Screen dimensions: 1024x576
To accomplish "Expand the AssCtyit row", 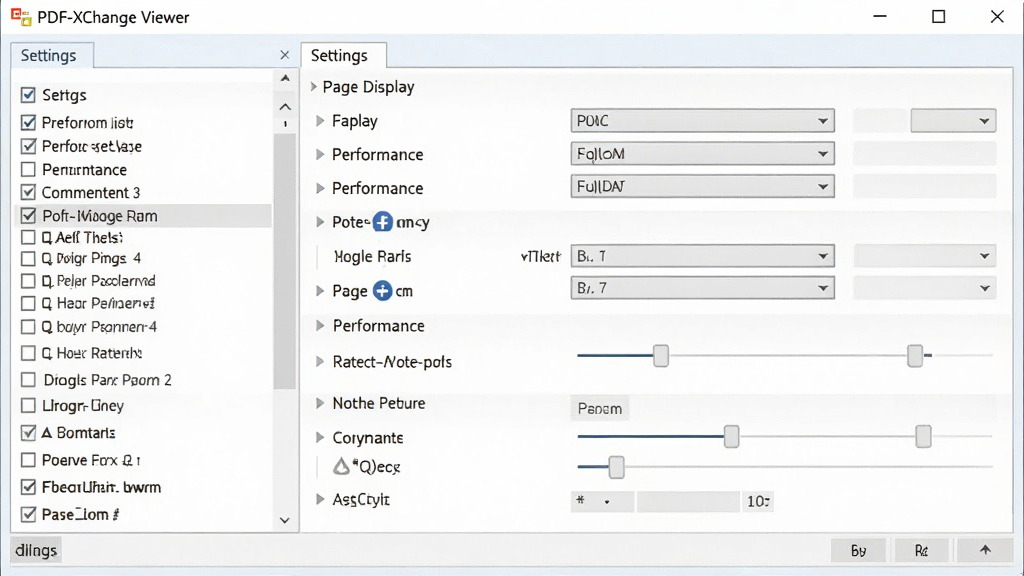I will [320, 499].
